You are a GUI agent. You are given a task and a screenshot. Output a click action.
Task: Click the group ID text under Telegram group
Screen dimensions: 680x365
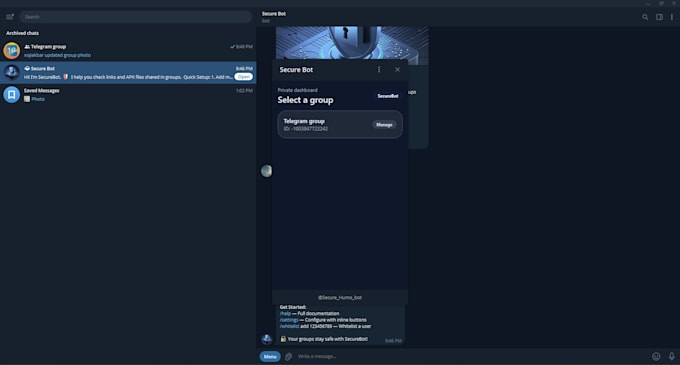pyautogui.click(x=306, y=129)
